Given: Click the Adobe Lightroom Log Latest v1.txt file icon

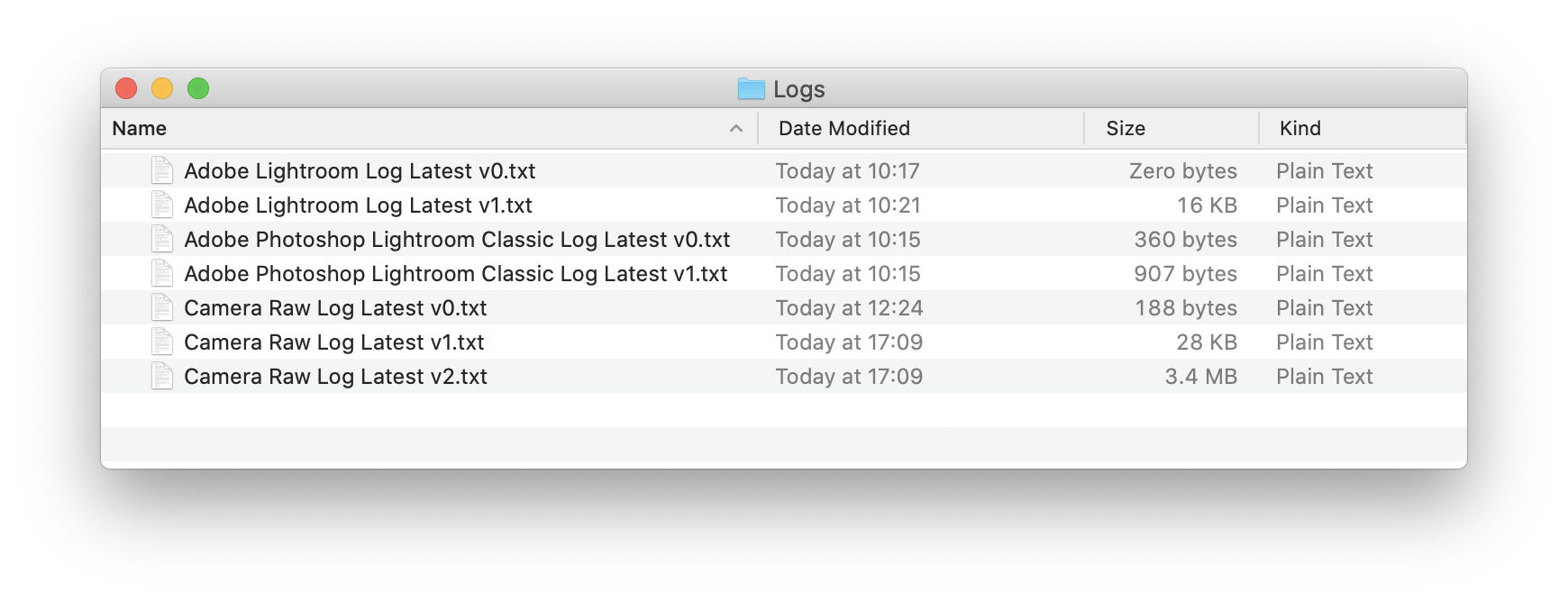Looking at the screenshot, I should [x=162, y=205].
